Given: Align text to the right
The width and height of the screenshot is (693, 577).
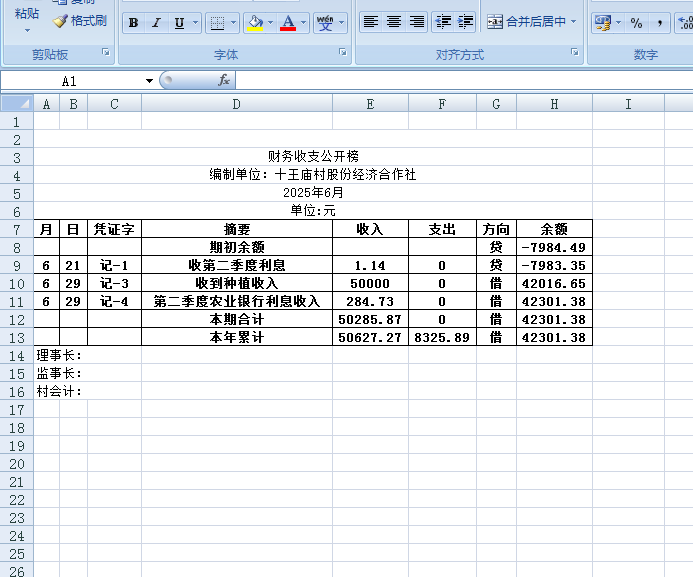Looking at the screenshot, I should (x=417, y=22).
